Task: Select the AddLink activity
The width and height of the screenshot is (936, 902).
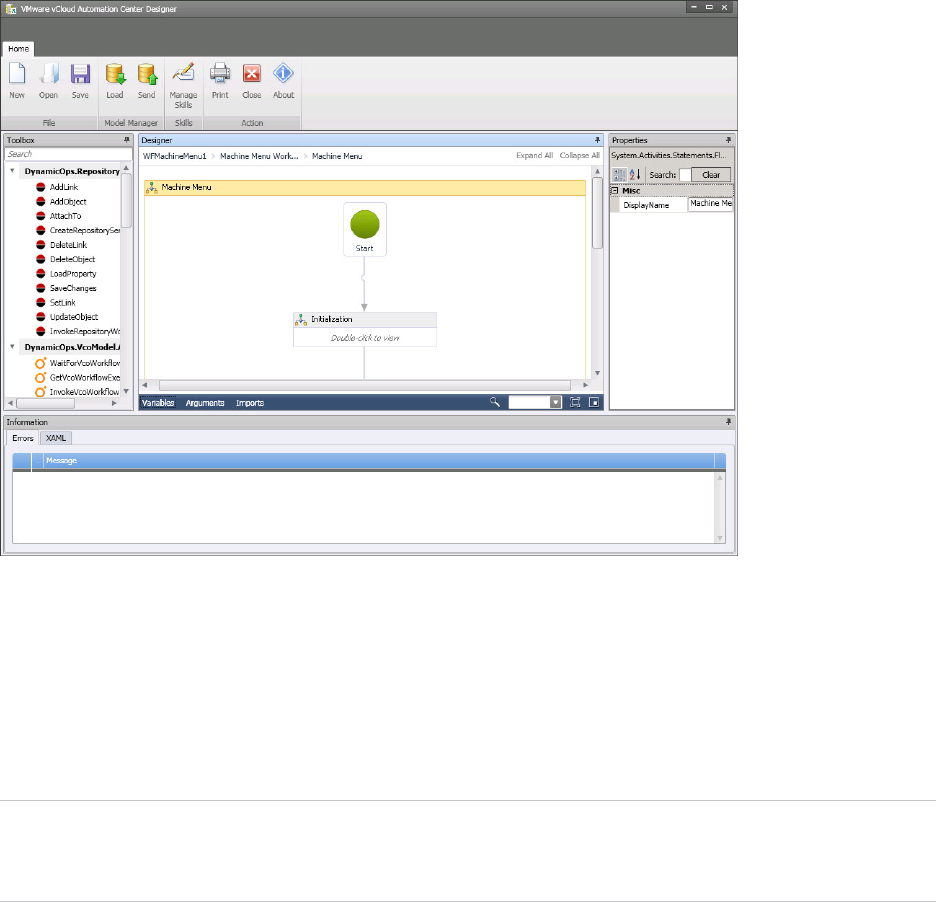Action: (64, 187)
